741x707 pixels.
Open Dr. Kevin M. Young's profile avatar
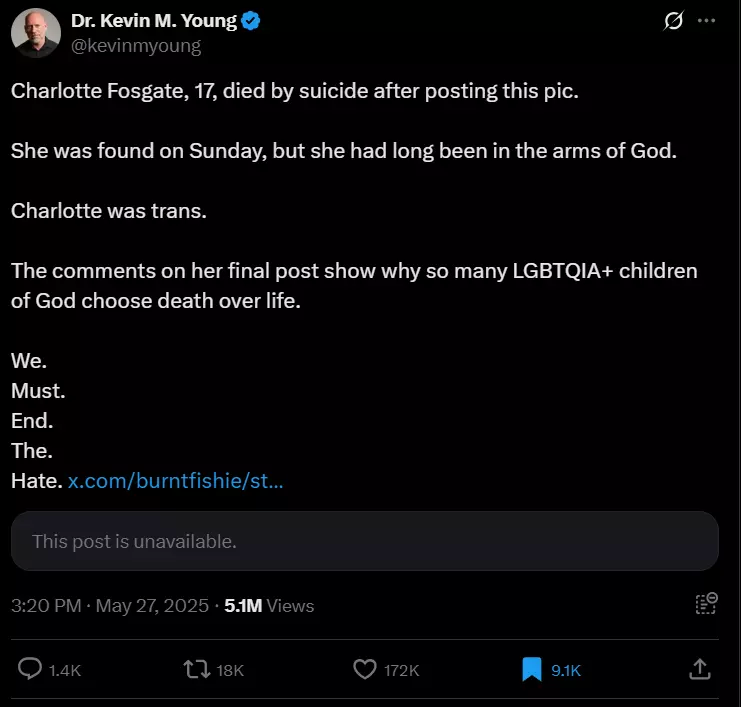pyautogui.click(x=35, y=33)
